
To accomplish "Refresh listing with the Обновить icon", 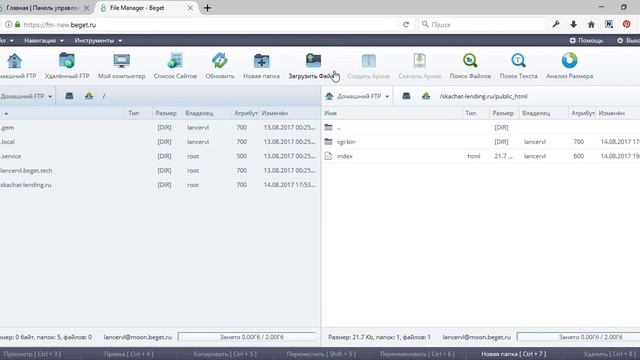I will pos(220,61).
